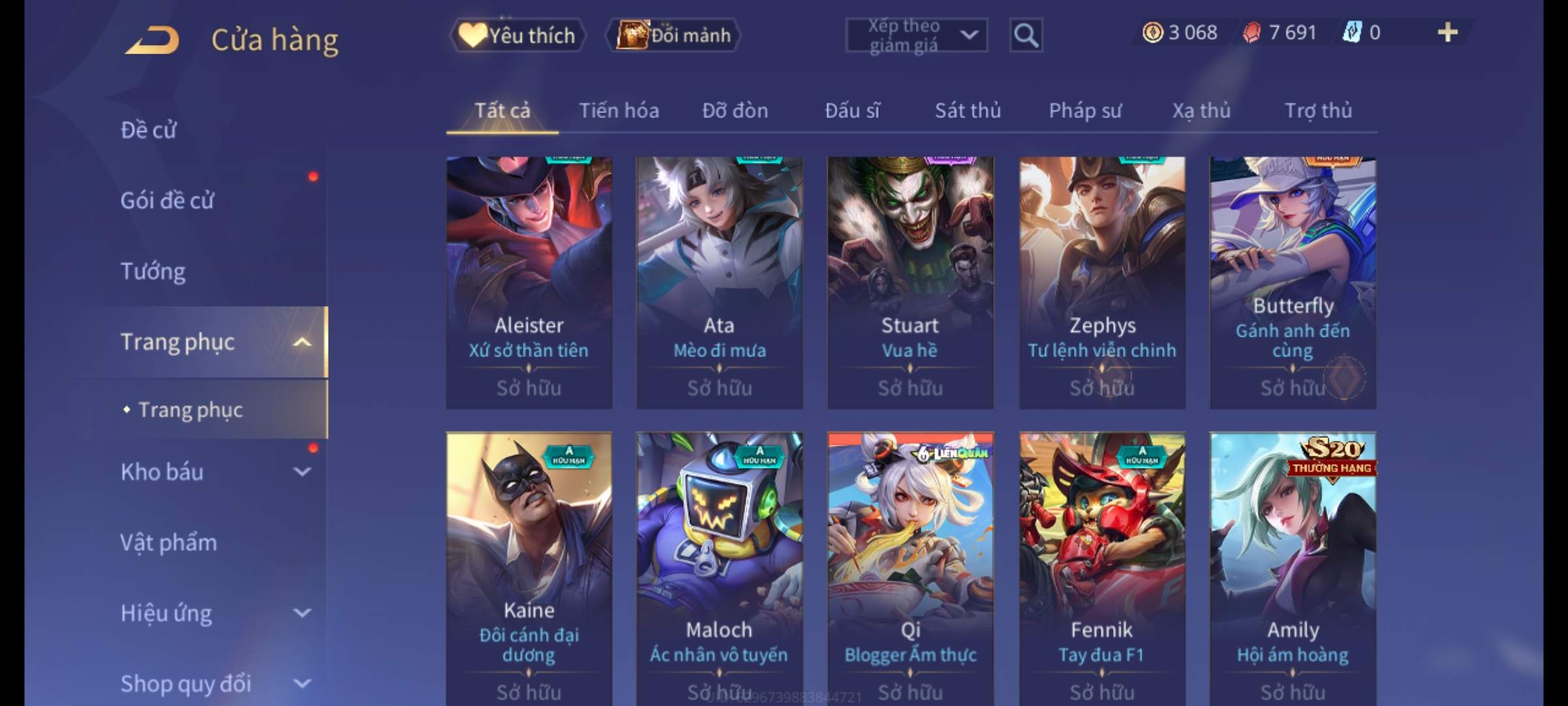Expand the Shop quy đổi section
Screen dimensions: 1568x706
point(302,683)
